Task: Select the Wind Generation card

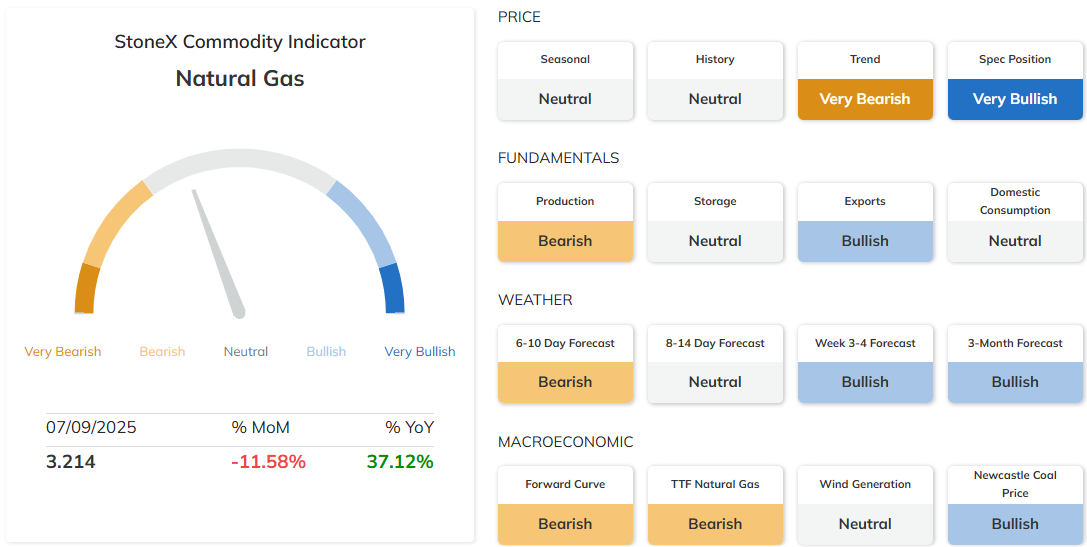Action: [x=865, y=505]
